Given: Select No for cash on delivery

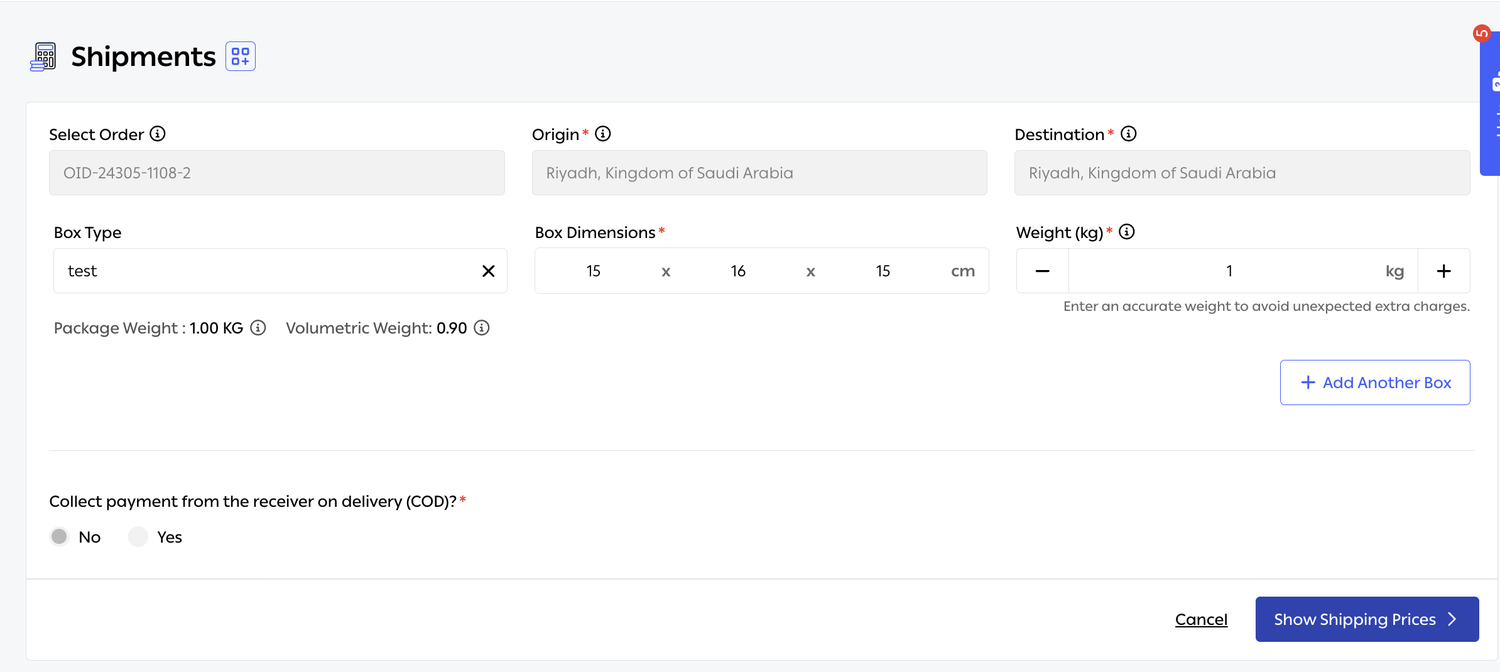Looking at the screenshot, I should pyautogui.click(x=59, y=537).
